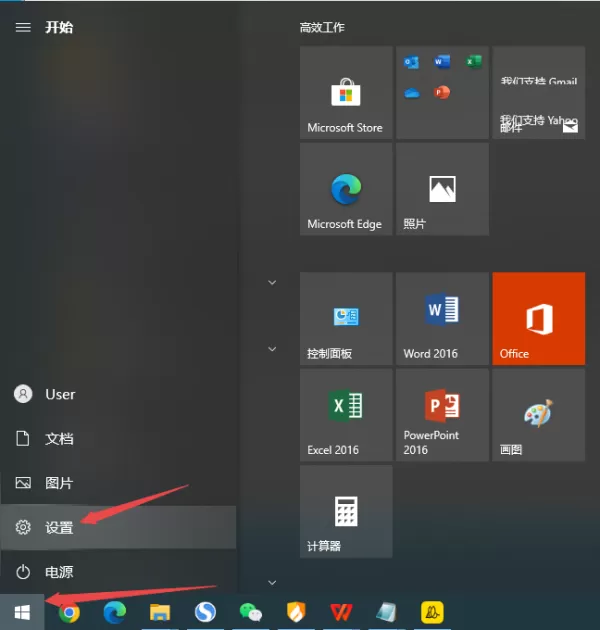Click the Windows Start button

pyautogui.click(x=22, y=612)
